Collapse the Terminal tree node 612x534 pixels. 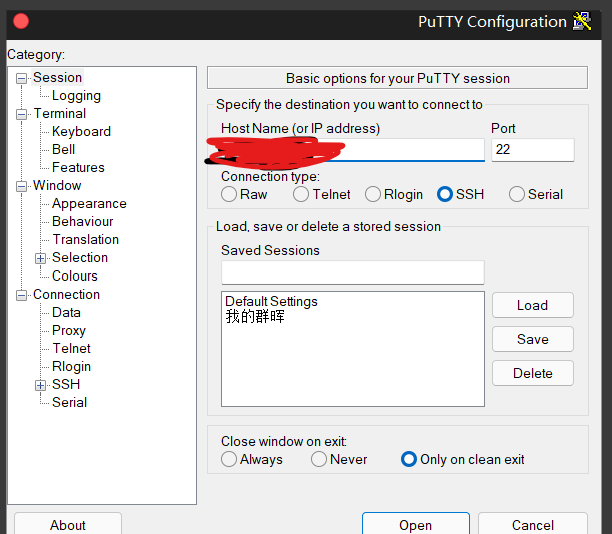[x=21, y=114]
